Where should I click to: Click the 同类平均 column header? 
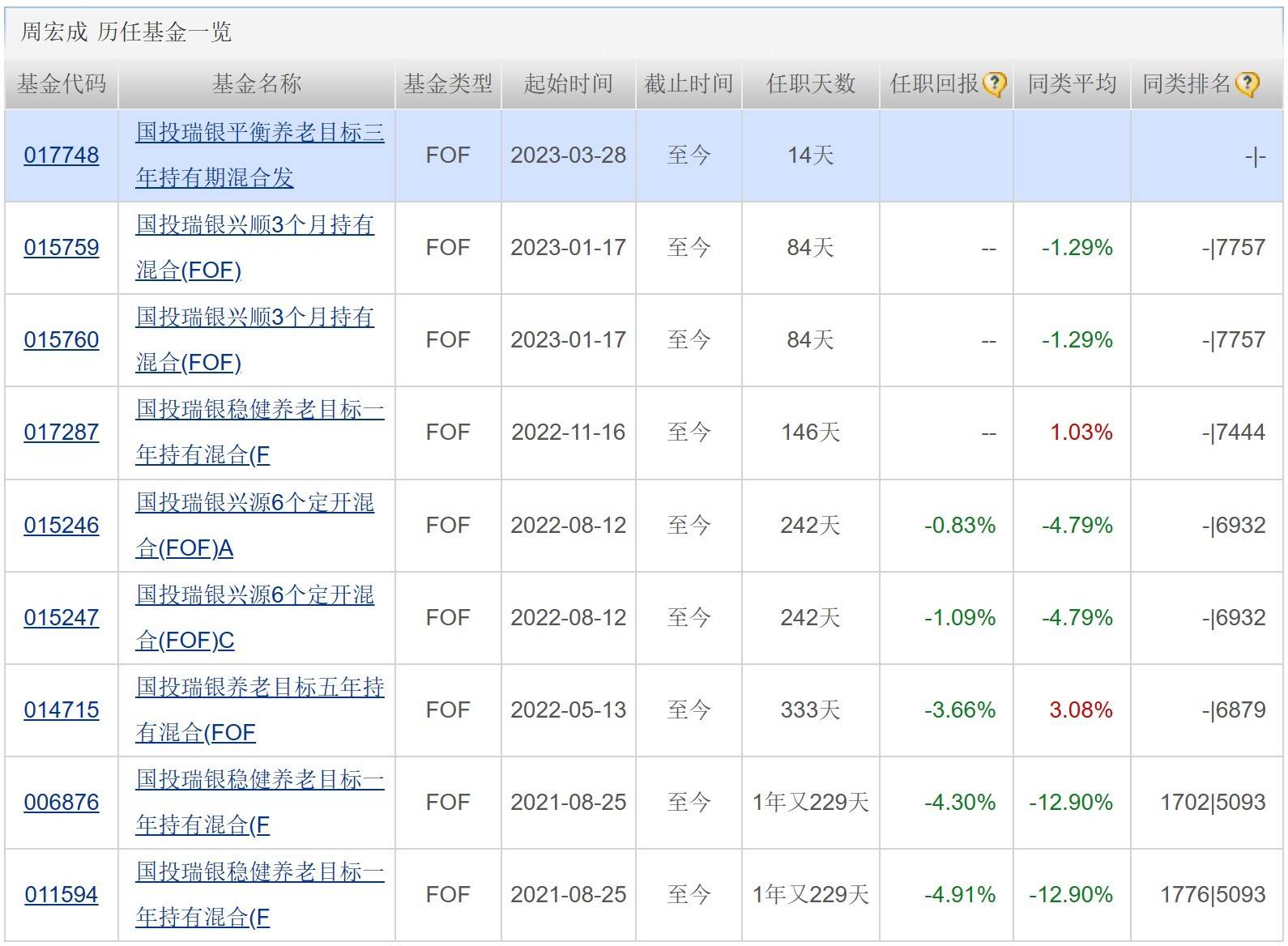pos(1073,84)
